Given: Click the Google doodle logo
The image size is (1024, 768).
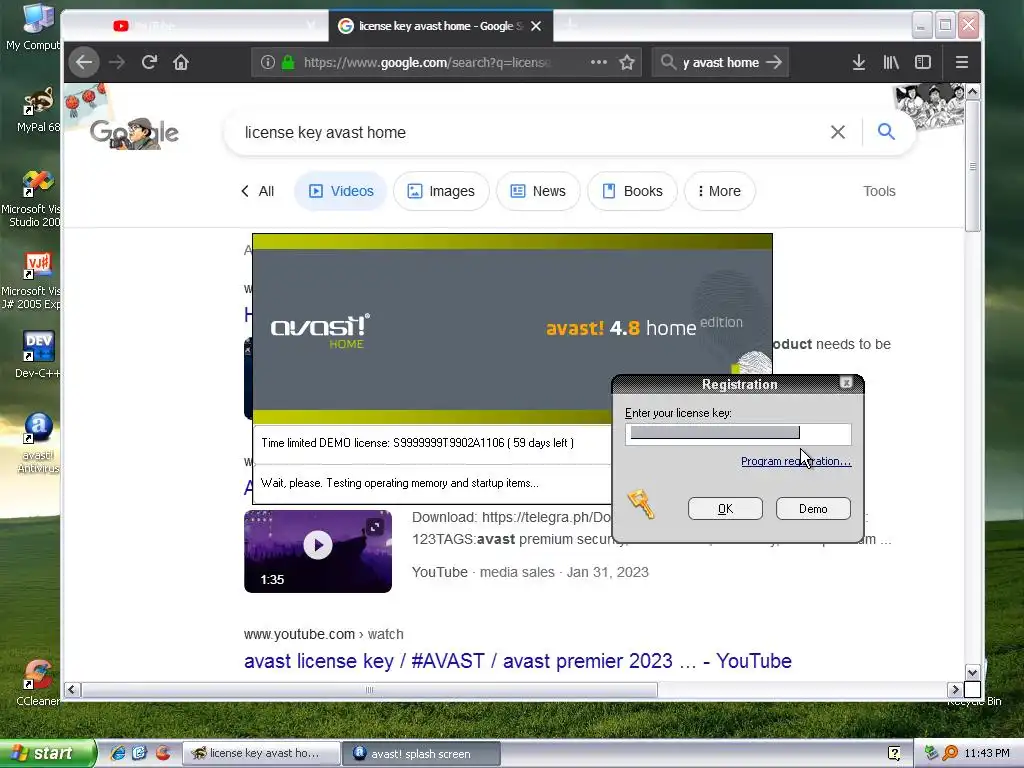Looking at the screenshot, I should click(x=135, y=133).
